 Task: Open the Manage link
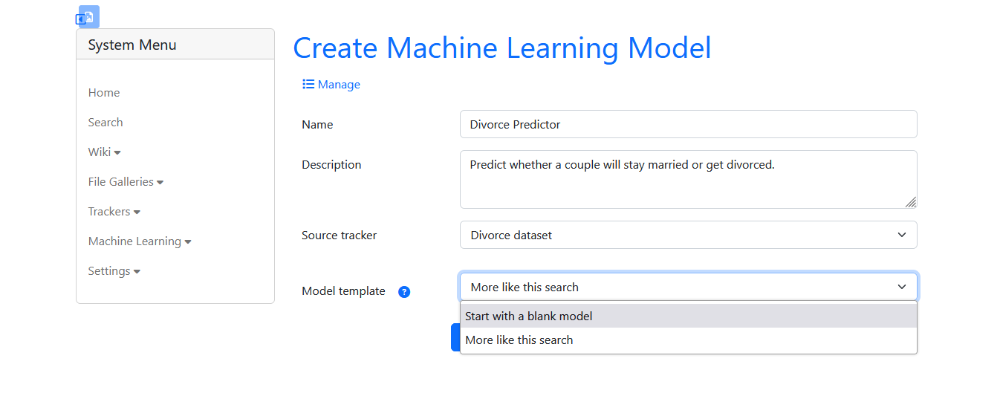(331, 84)
